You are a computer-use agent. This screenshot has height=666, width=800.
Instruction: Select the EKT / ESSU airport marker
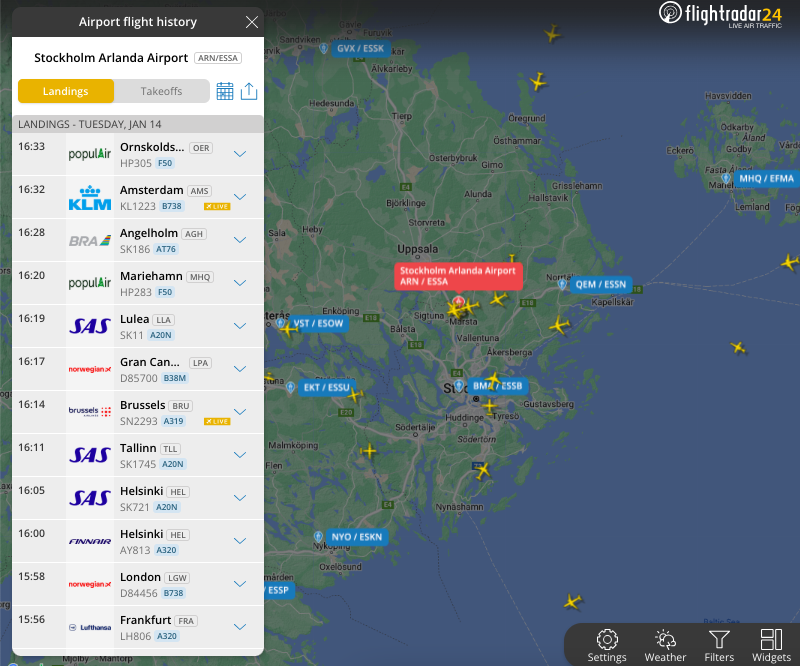point(327,387)
